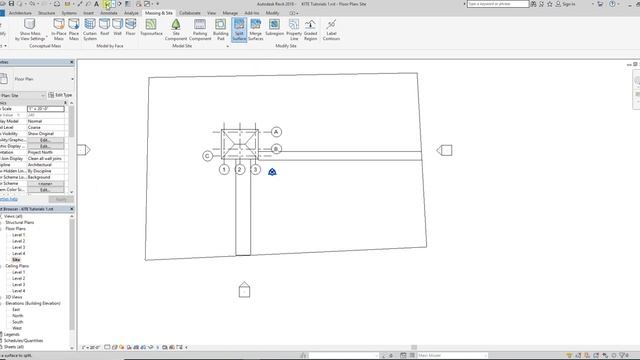Screen dimensions: 640x360
Task: Expand the Model Site panel arrow
Action: click(228, 46)
